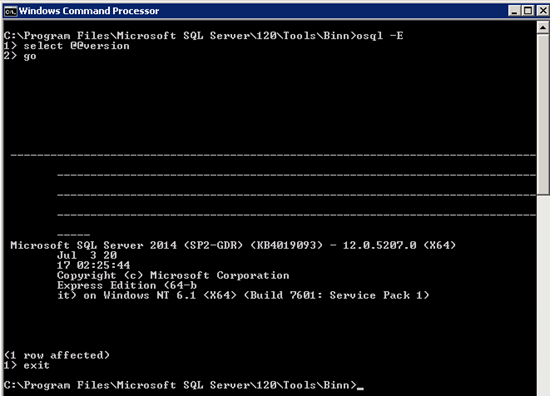Click the version number '12.0.5207.0'
Image resolution: width=550 pixels, height=396 pixels.
[380, 245]
